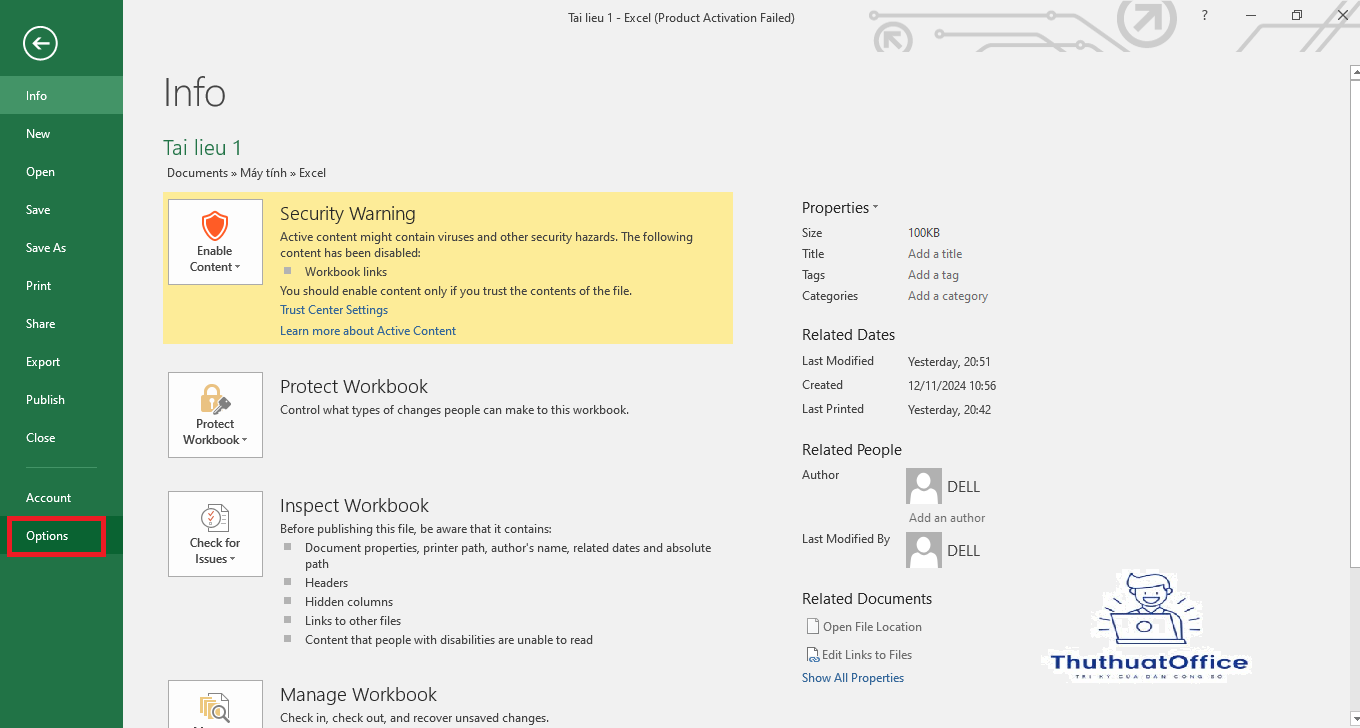1360x728 pixels.
Task: Open the Publish page
Action: coord(61,400)
